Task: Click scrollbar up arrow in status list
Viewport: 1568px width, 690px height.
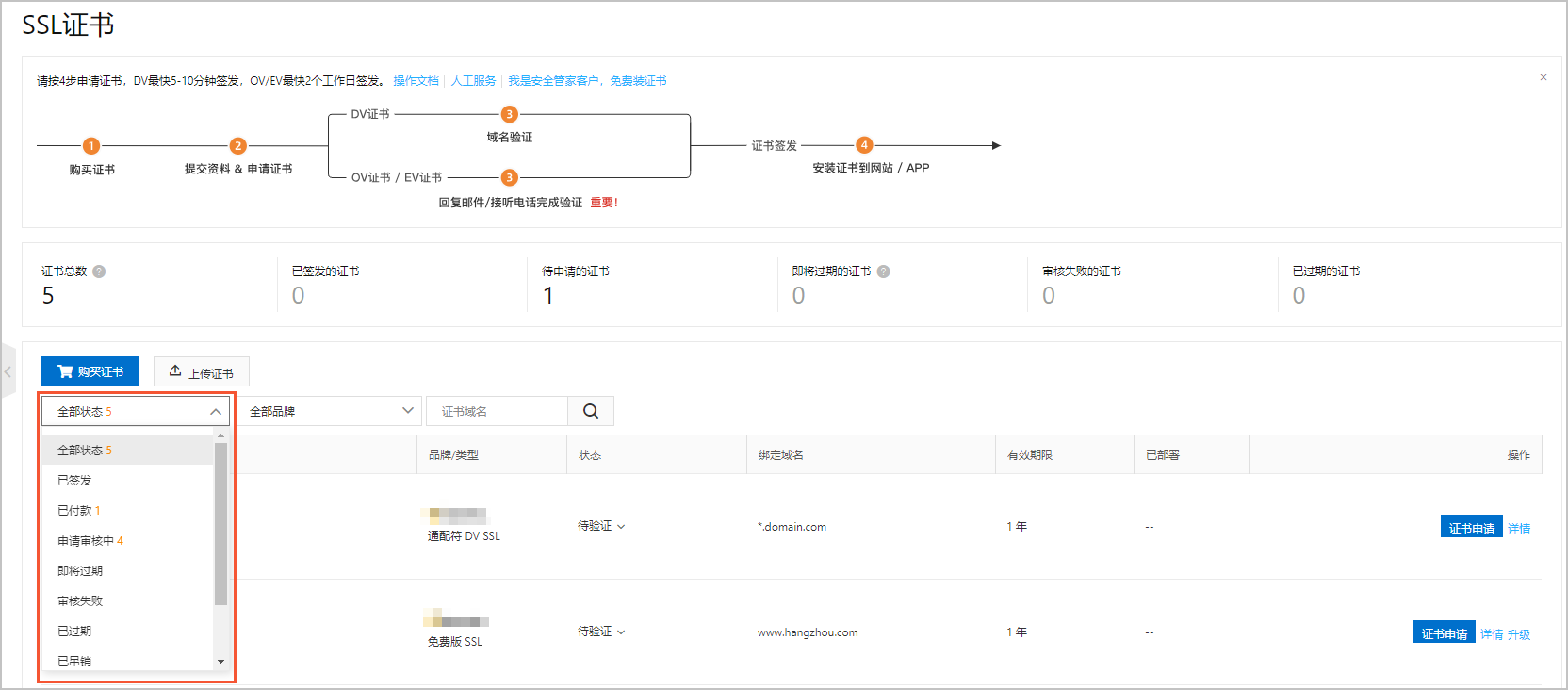Action: (220, 435)
